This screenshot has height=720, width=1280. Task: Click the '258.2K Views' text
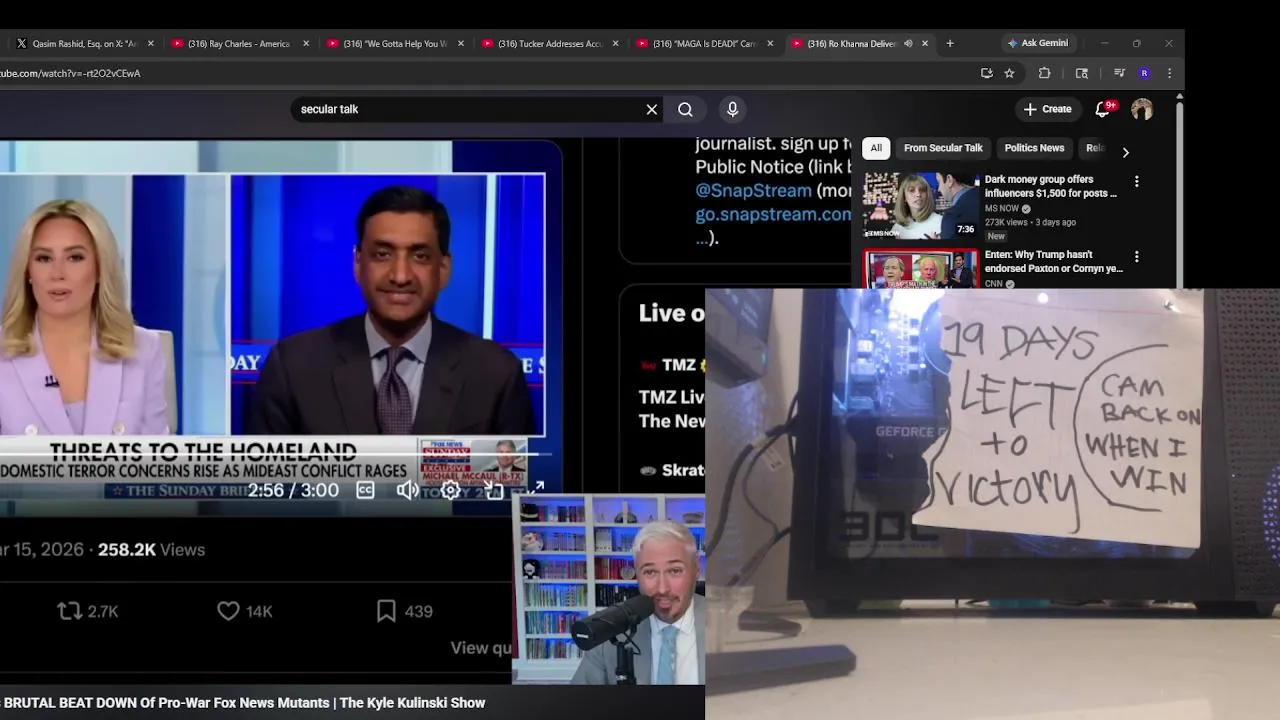pyautogui.click(x=151, y=550)
